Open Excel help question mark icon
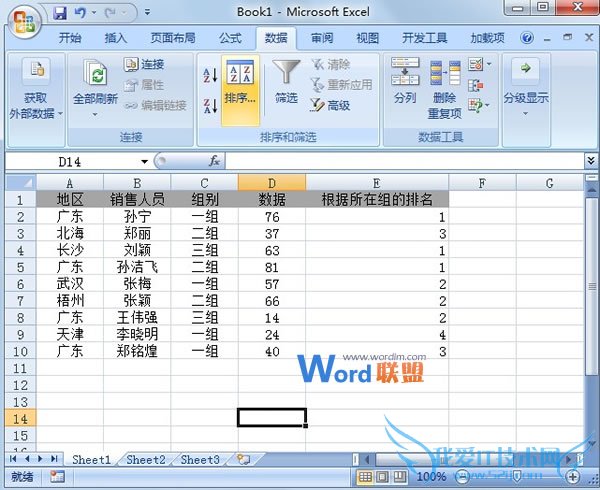The image size is (600, 490). pos(527,38)
